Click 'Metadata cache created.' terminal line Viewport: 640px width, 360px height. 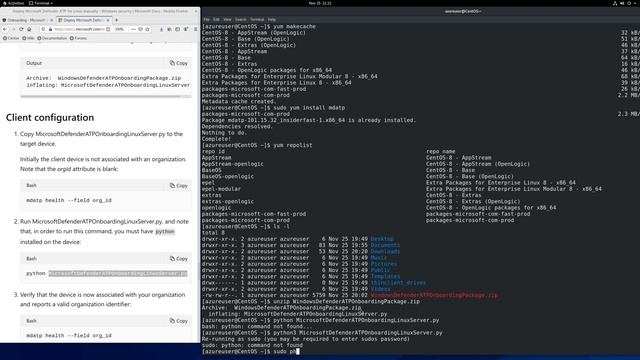pos(239,102)
